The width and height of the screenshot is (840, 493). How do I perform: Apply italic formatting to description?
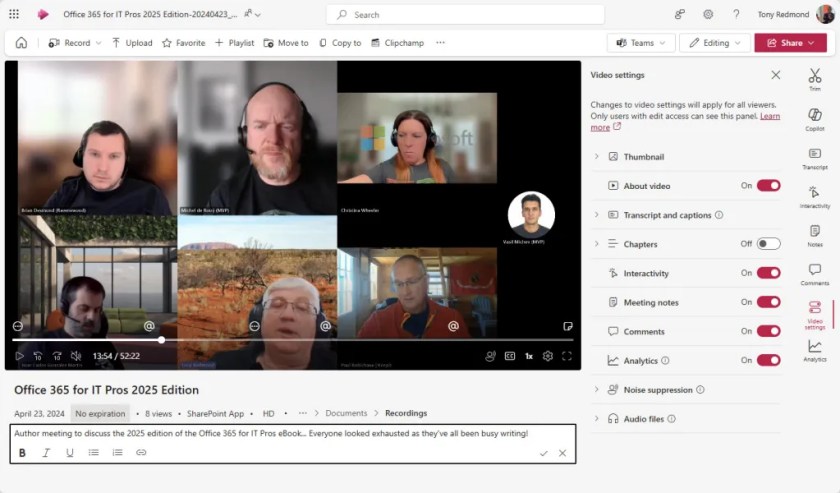46,453
